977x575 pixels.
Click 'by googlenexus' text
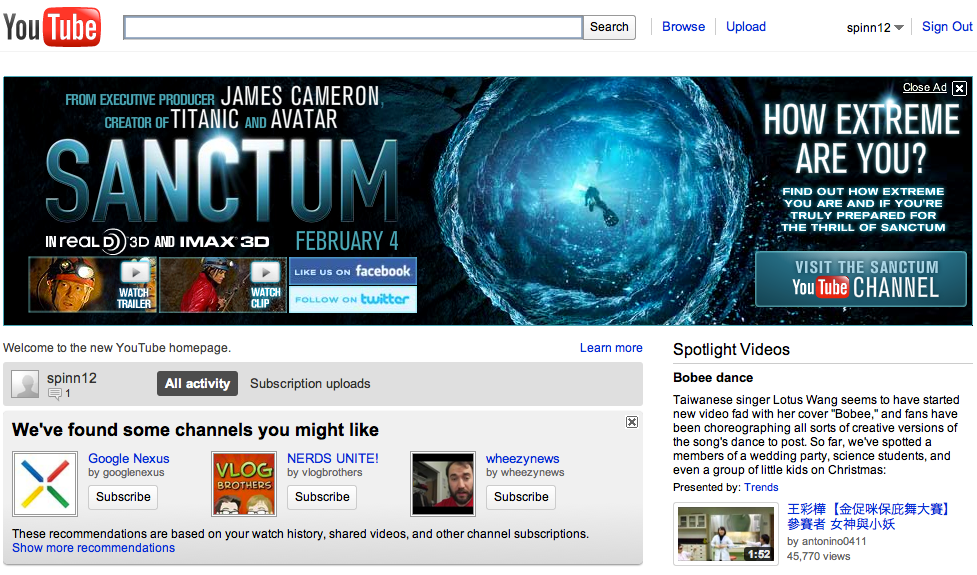[126, 473]
